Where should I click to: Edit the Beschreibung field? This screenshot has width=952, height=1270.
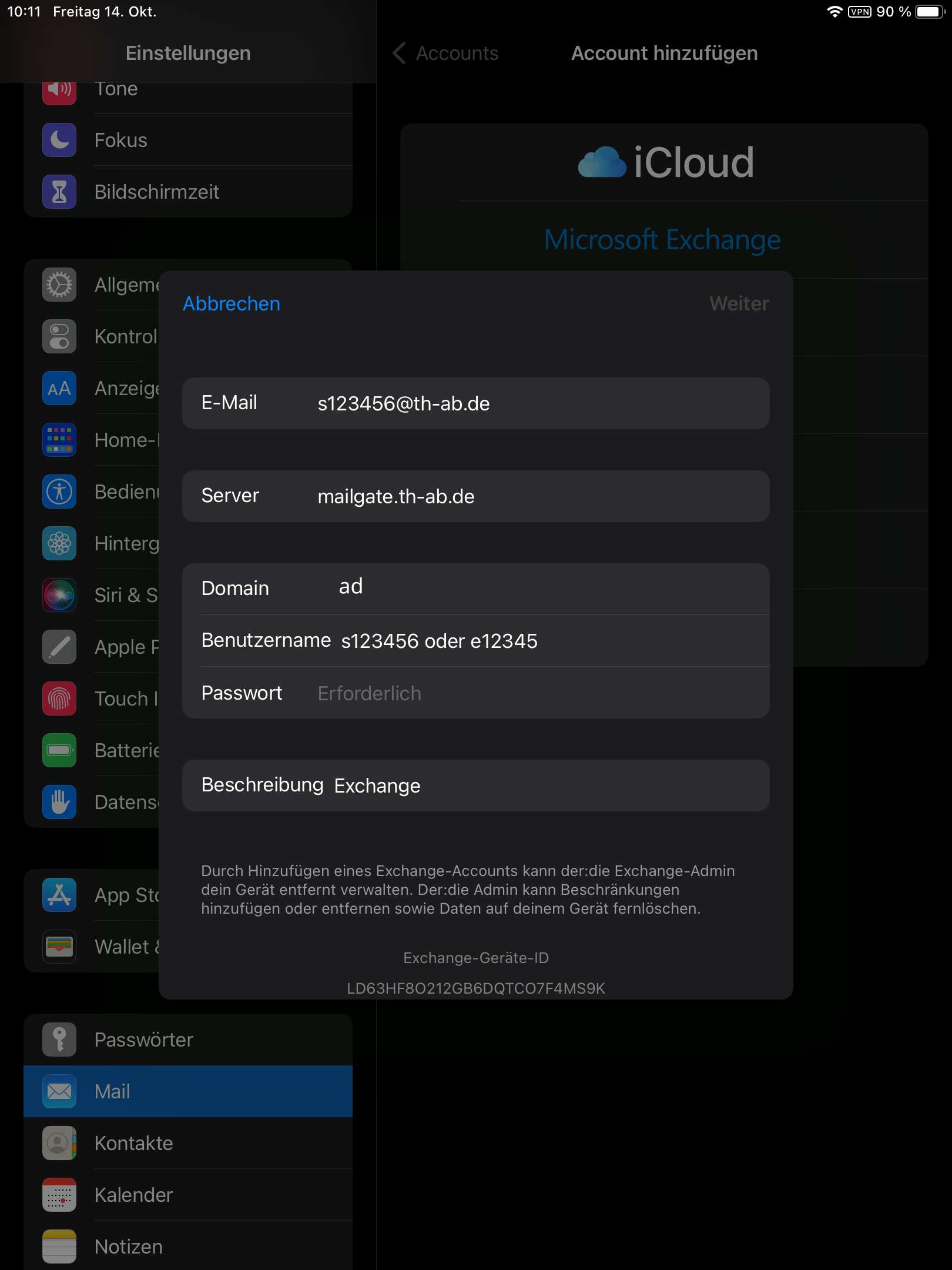[x=476, y=786]
